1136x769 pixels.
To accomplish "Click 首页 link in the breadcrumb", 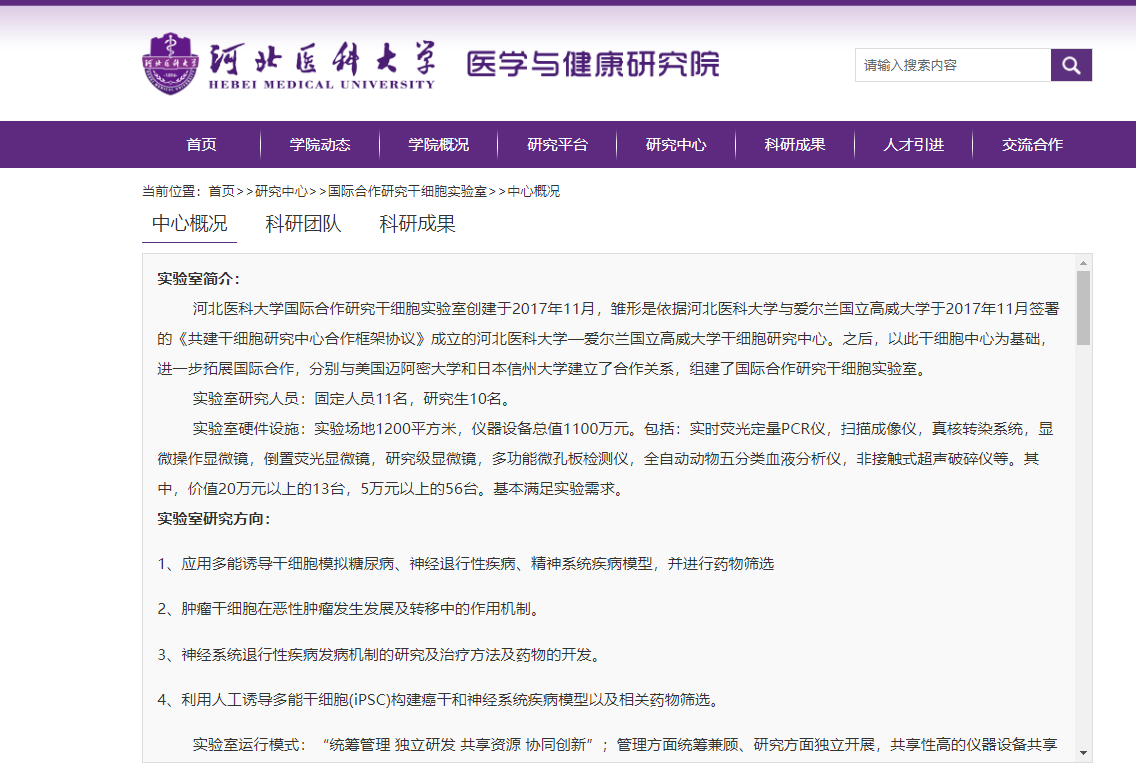I will (x=221, y=191).
